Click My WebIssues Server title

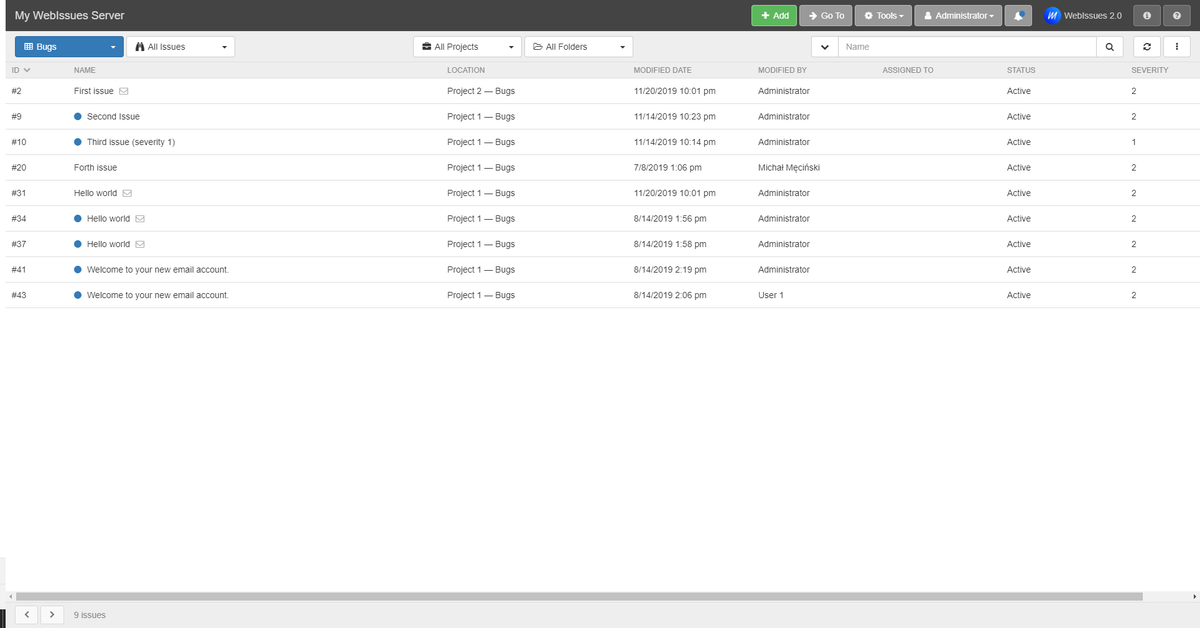(x=69, y=15)
